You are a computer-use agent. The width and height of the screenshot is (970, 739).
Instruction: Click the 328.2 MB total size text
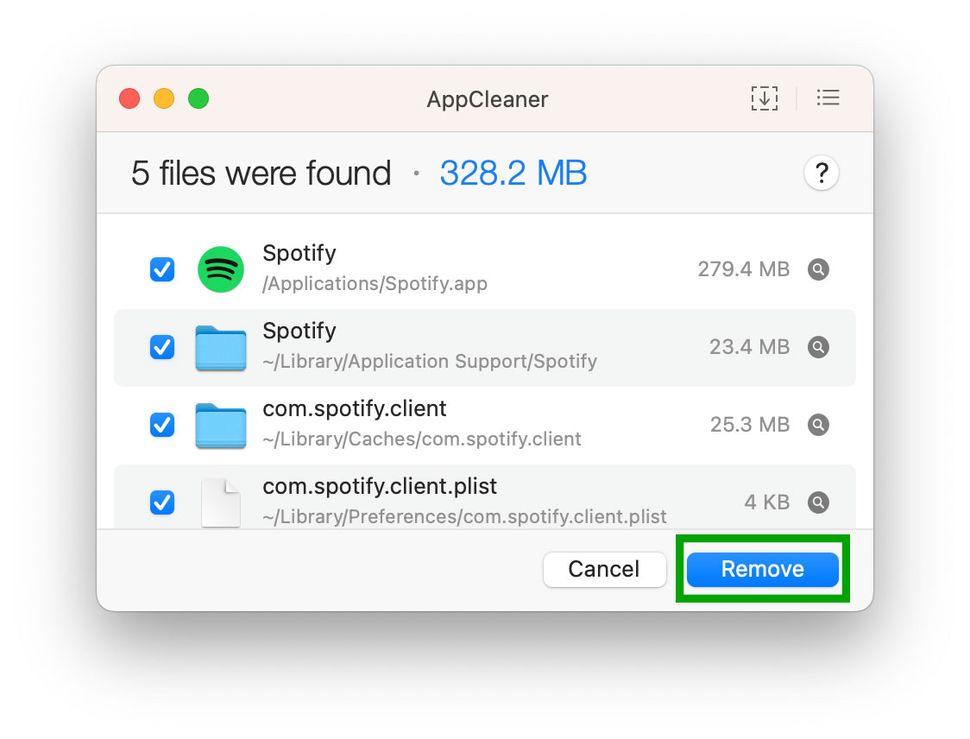click(513, 173)
